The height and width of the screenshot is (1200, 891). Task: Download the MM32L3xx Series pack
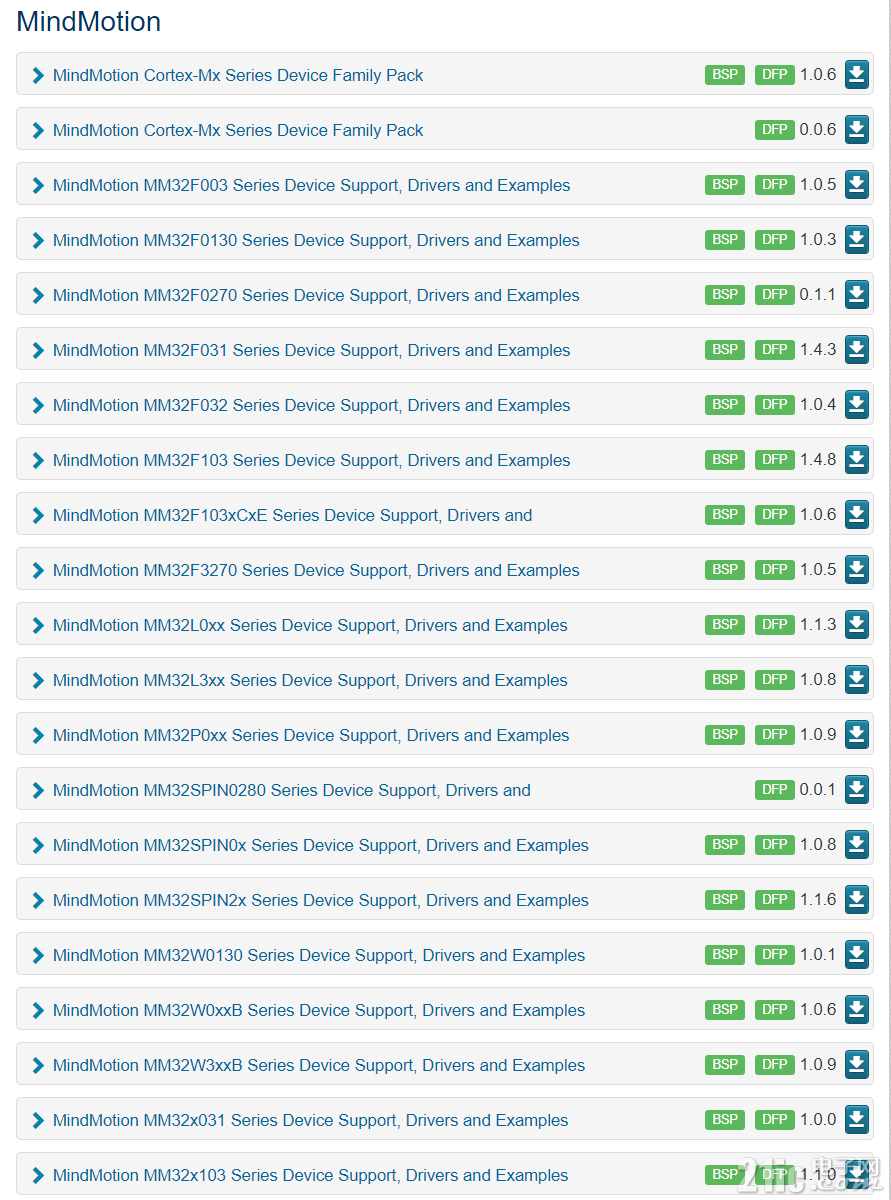pos(857,680)
